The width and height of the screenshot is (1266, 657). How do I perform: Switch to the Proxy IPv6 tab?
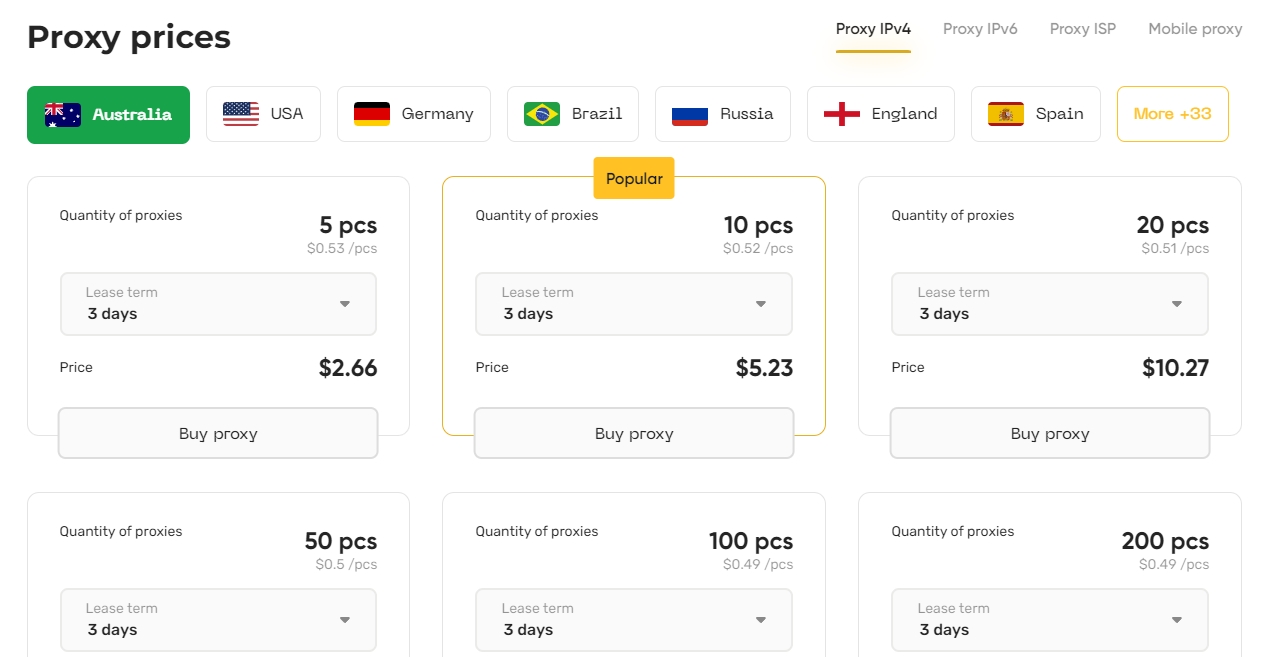point(980,29)
